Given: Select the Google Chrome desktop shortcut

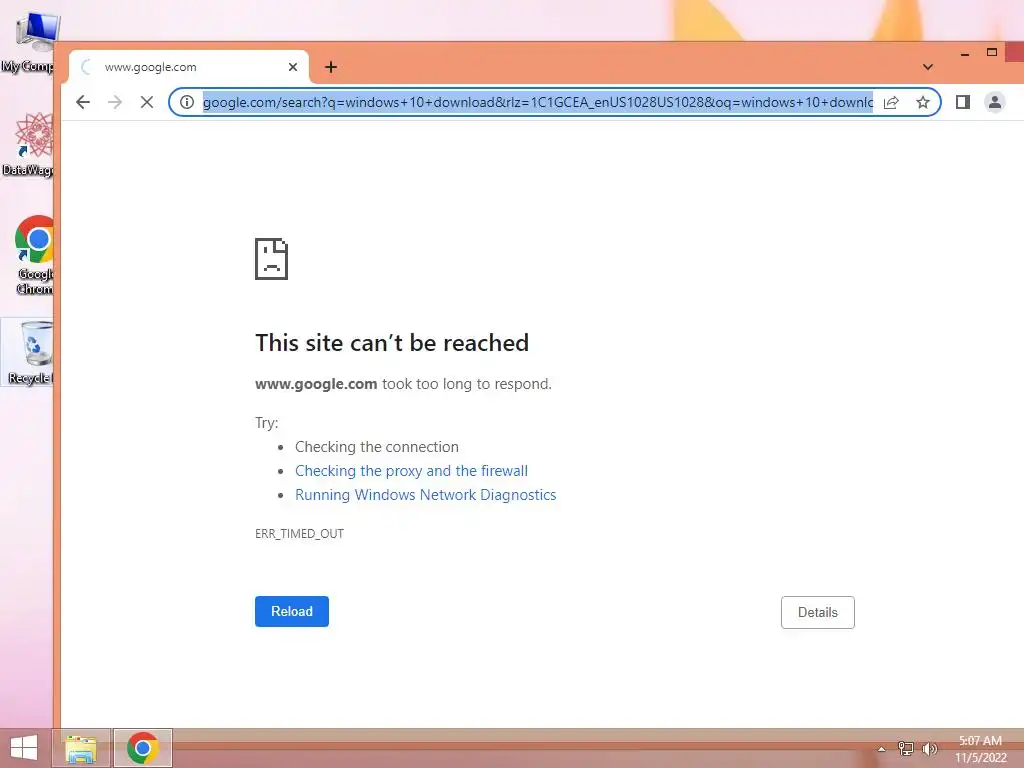Looking at the screenshot, I should (33, 255).
